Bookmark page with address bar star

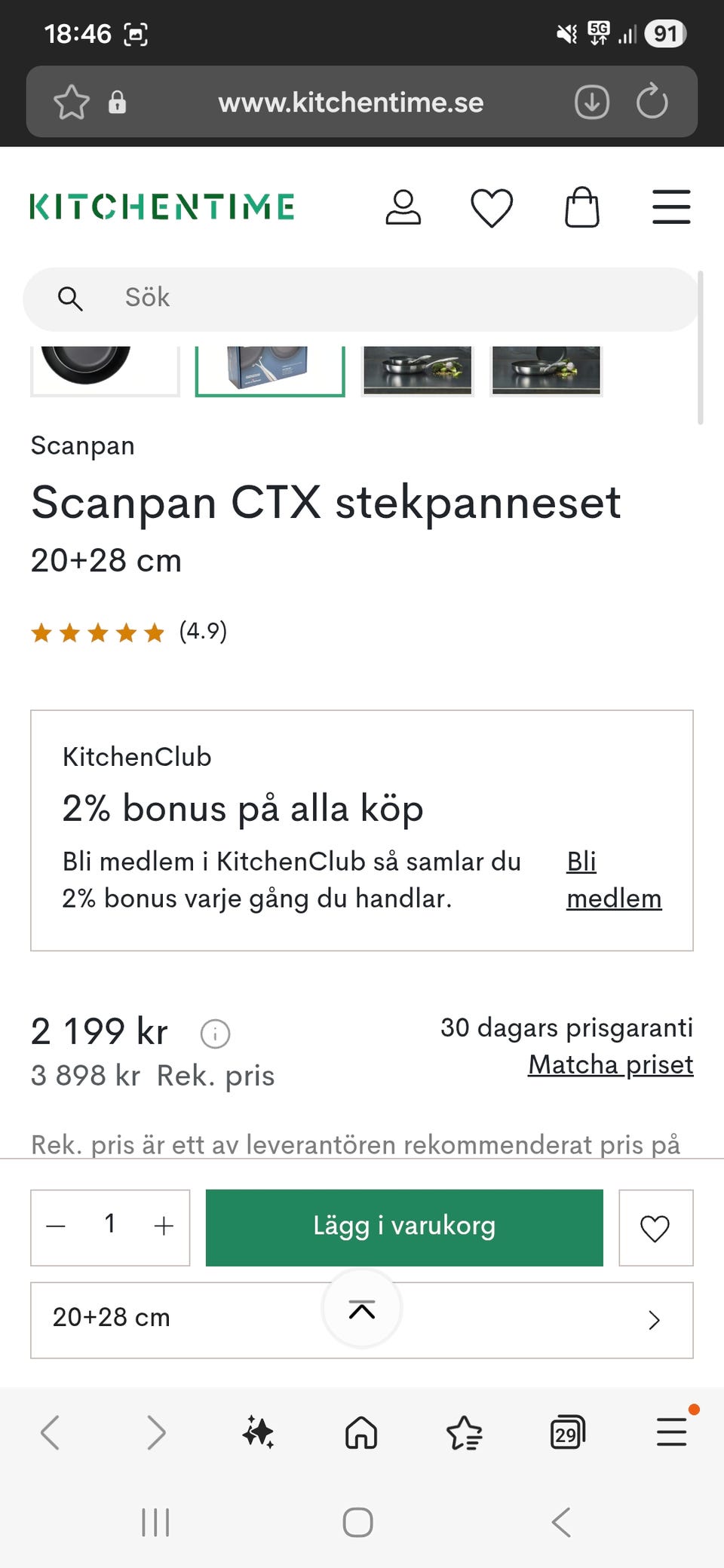coord(72,102)
